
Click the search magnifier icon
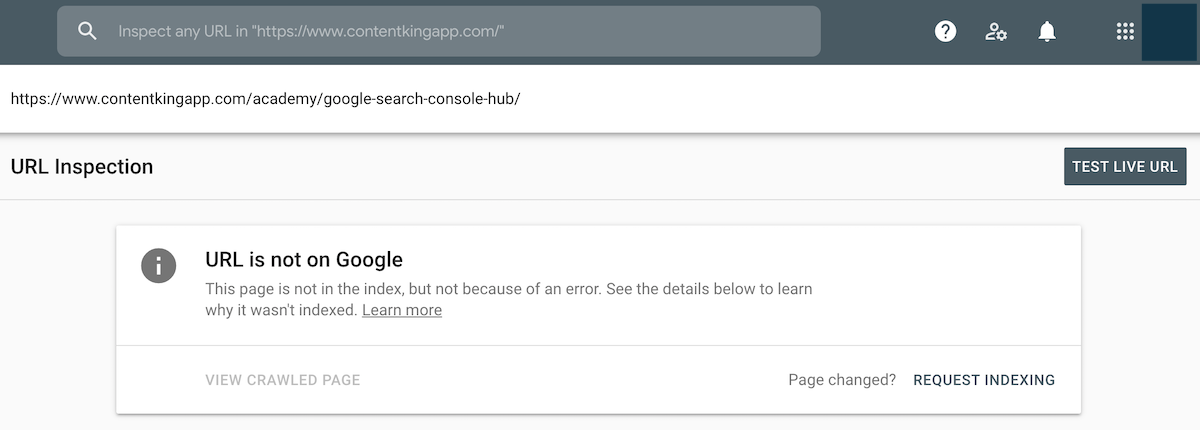87,31
